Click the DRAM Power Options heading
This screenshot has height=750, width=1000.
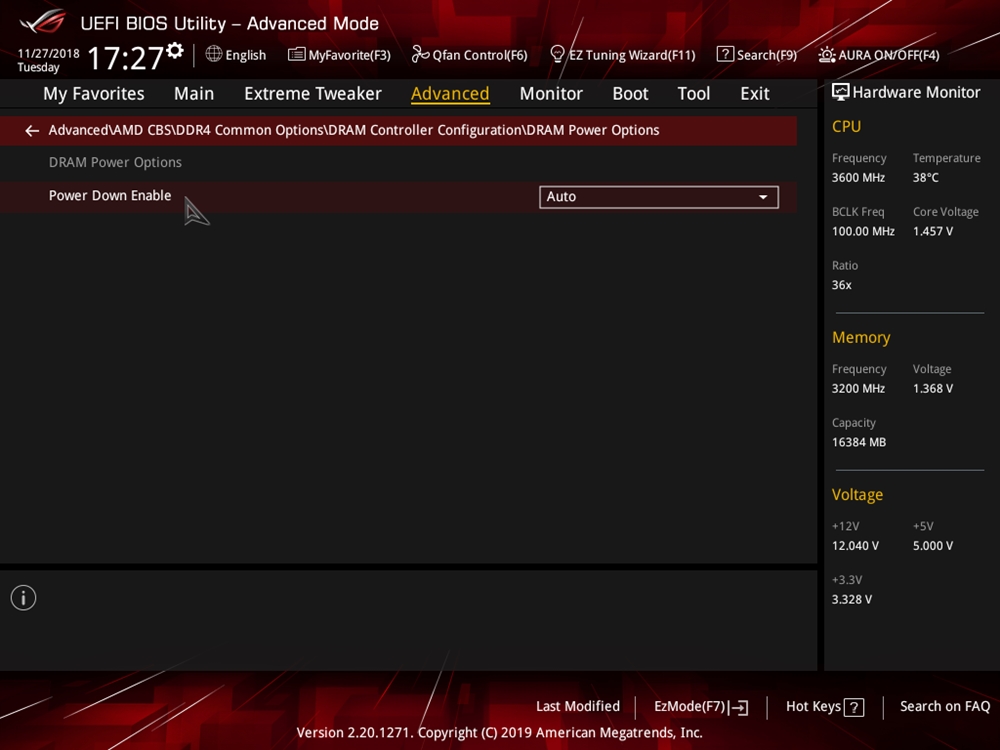click(115, 163)
